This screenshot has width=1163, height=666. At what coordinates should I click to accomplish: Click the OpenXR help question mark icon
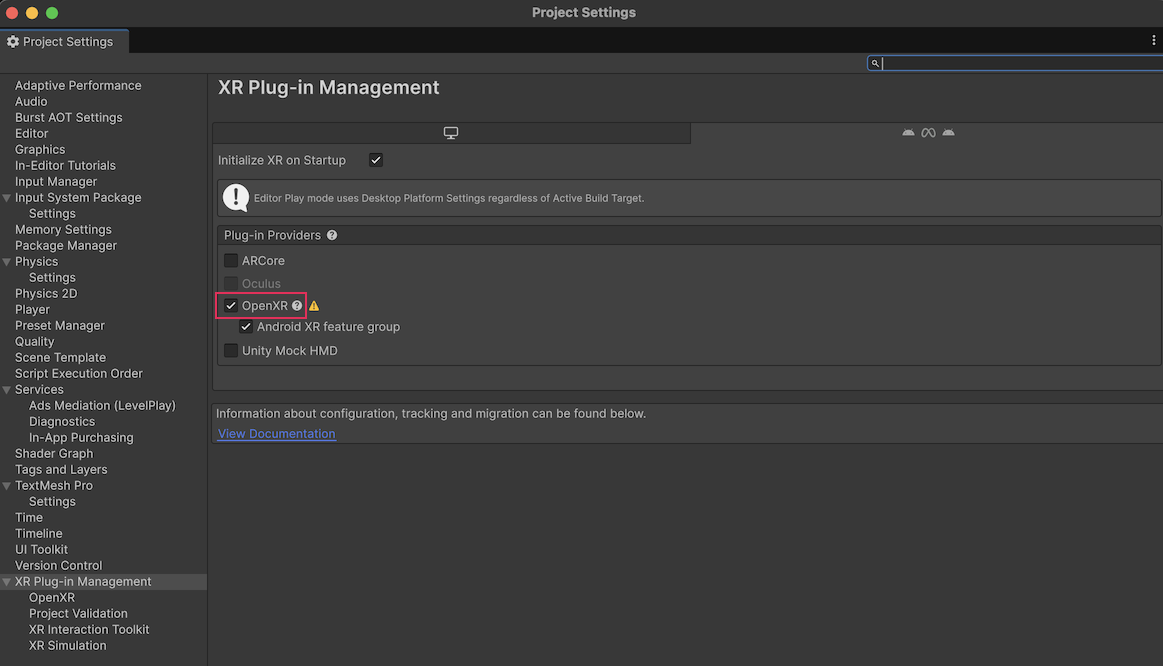[297, 306]
